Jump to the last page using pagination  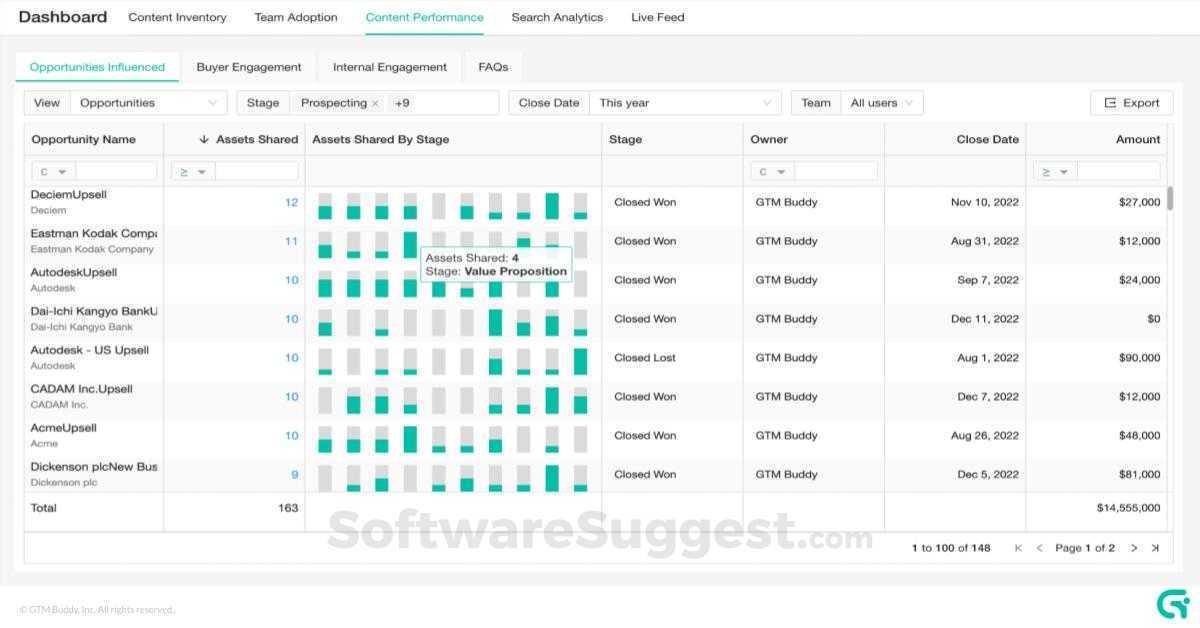(1155, 547)
